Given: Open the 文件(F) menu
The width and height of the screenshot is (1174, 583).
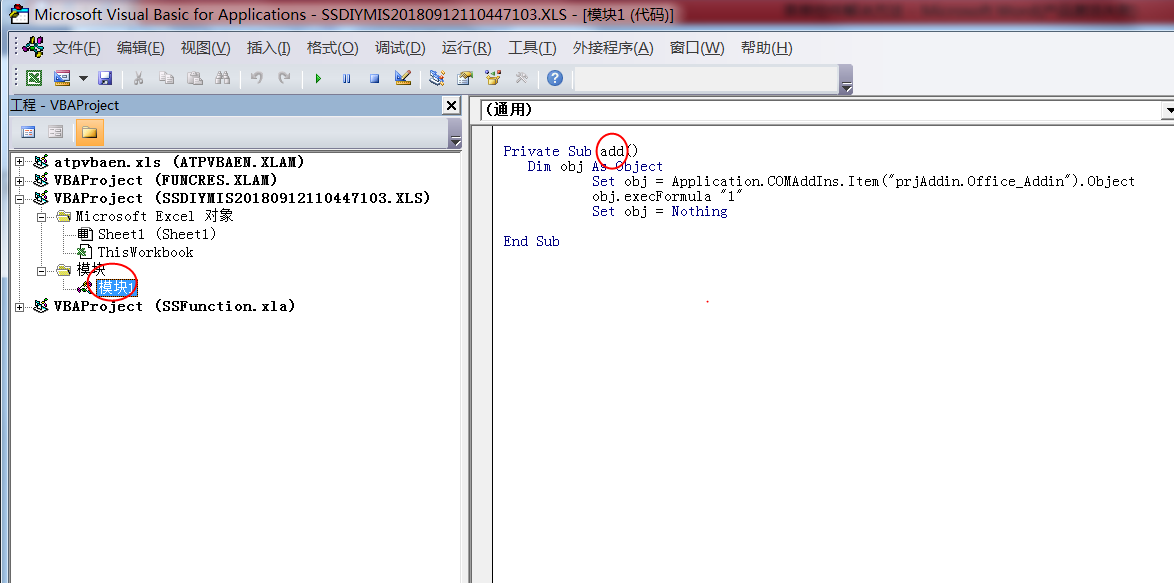Looking at the screenshot, I should 76,48.
